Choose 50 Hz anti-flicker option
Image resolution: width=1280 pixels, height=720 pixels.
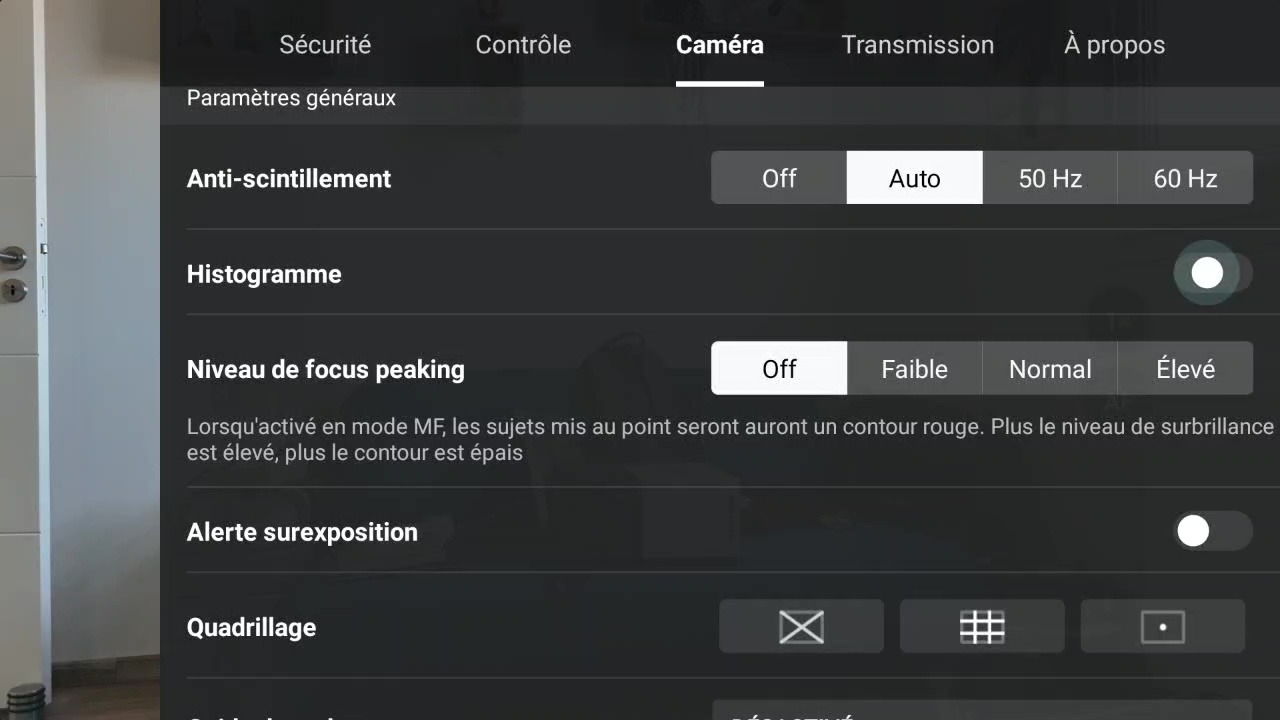tap(1050, 178)
